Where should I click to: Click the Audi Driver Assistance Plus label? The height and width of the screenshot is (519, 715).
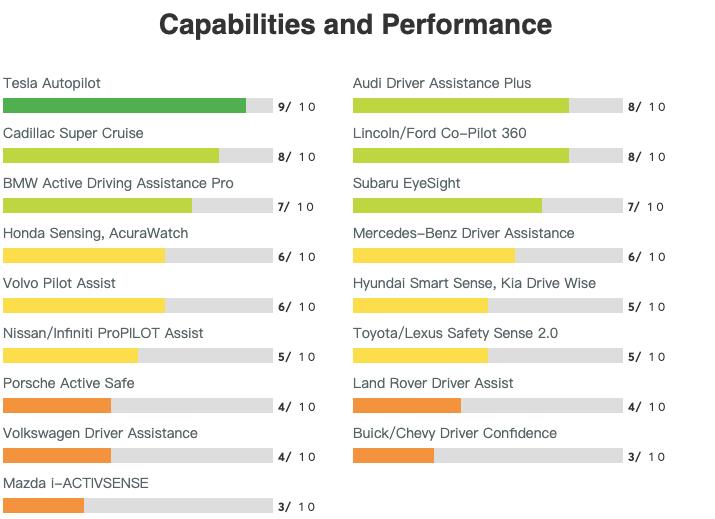click(x=442, y=83)
